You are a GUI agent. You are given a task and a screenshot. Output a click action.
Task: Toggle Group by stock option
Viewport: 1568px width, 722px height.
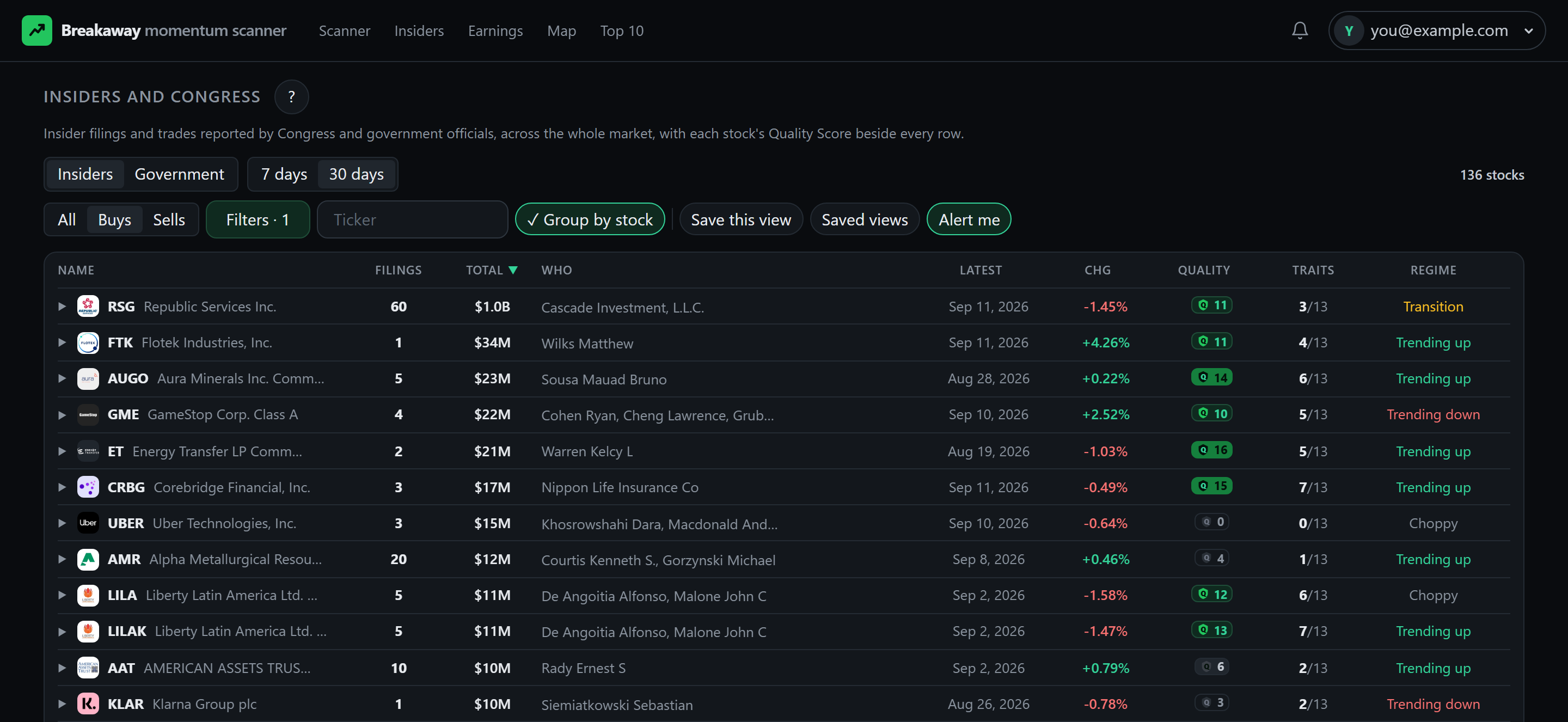[x=590, y=219]
